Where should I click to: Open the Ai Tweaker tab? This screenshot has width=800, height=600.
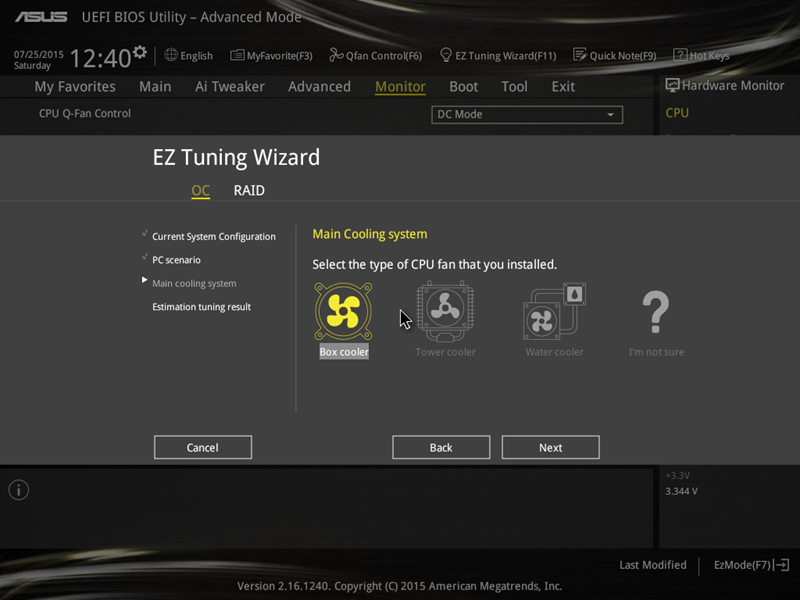[x=230, y=87]
